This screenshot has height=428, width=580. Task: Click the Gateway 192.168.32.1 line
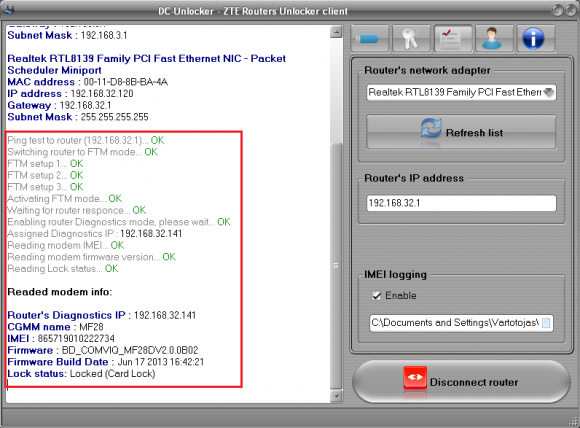59,105
